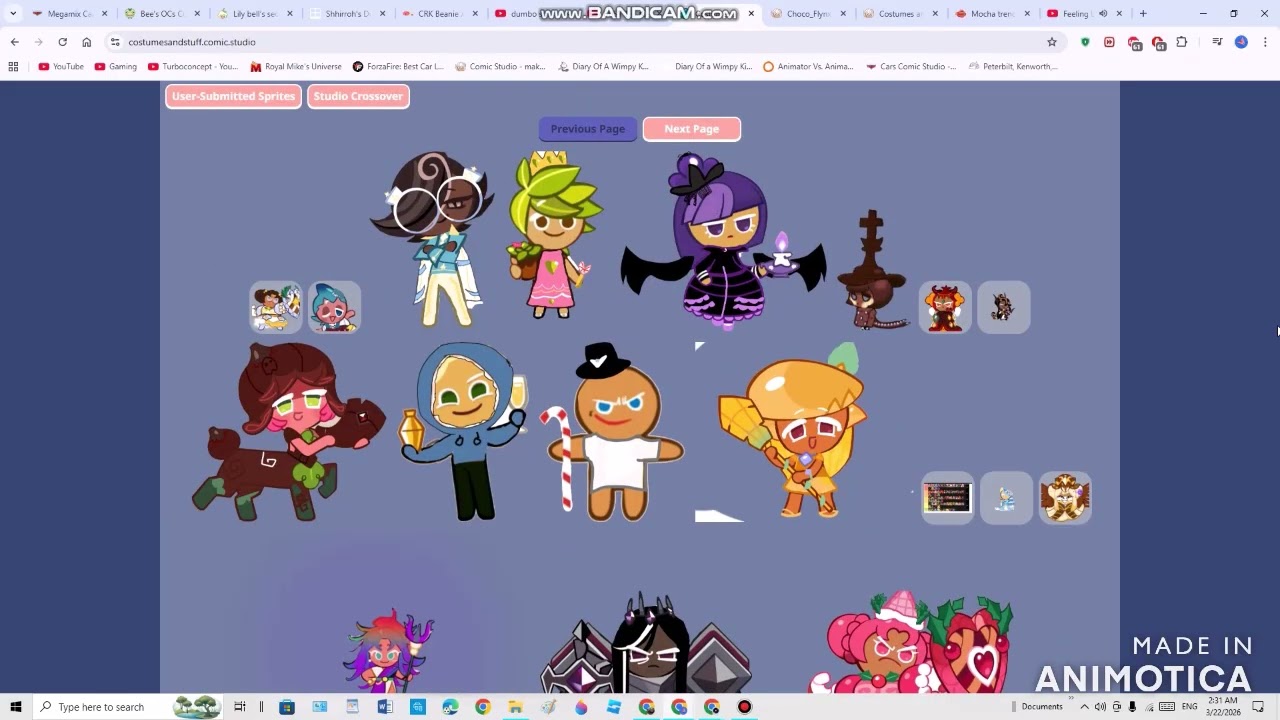This screenshot has width=1280, height=720.
Task: Open the volume control in system tray
Action: [1100, 707]
